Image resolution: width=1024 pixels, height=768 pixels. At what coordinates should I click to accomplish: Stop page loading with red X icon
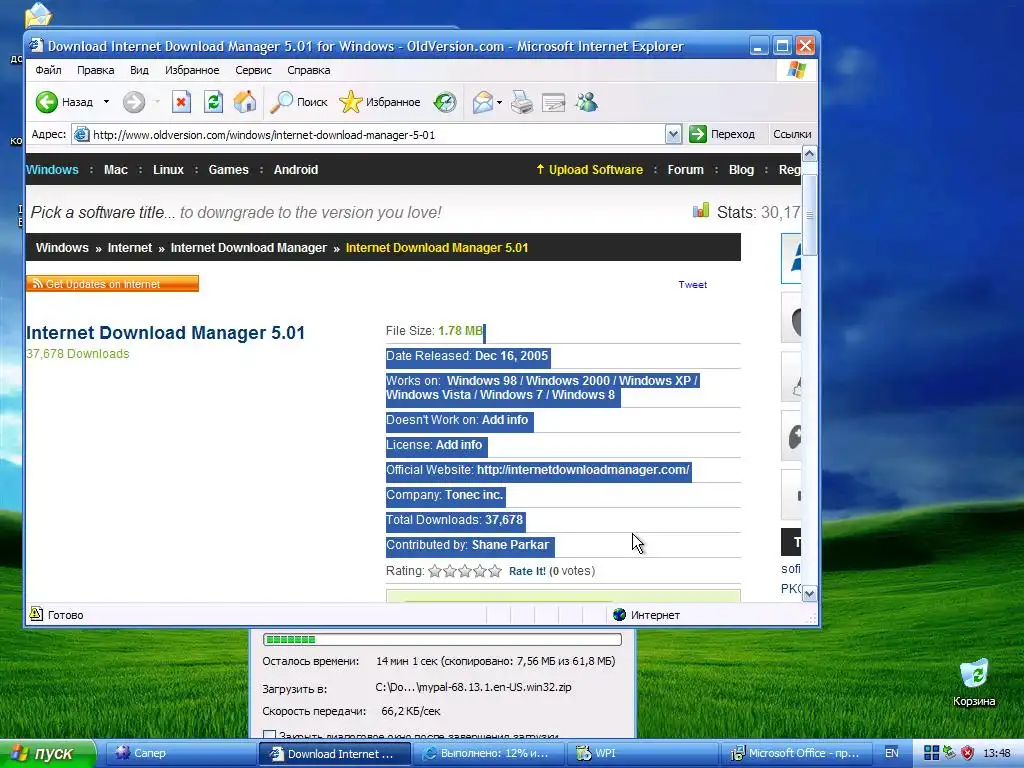point(182,102)
